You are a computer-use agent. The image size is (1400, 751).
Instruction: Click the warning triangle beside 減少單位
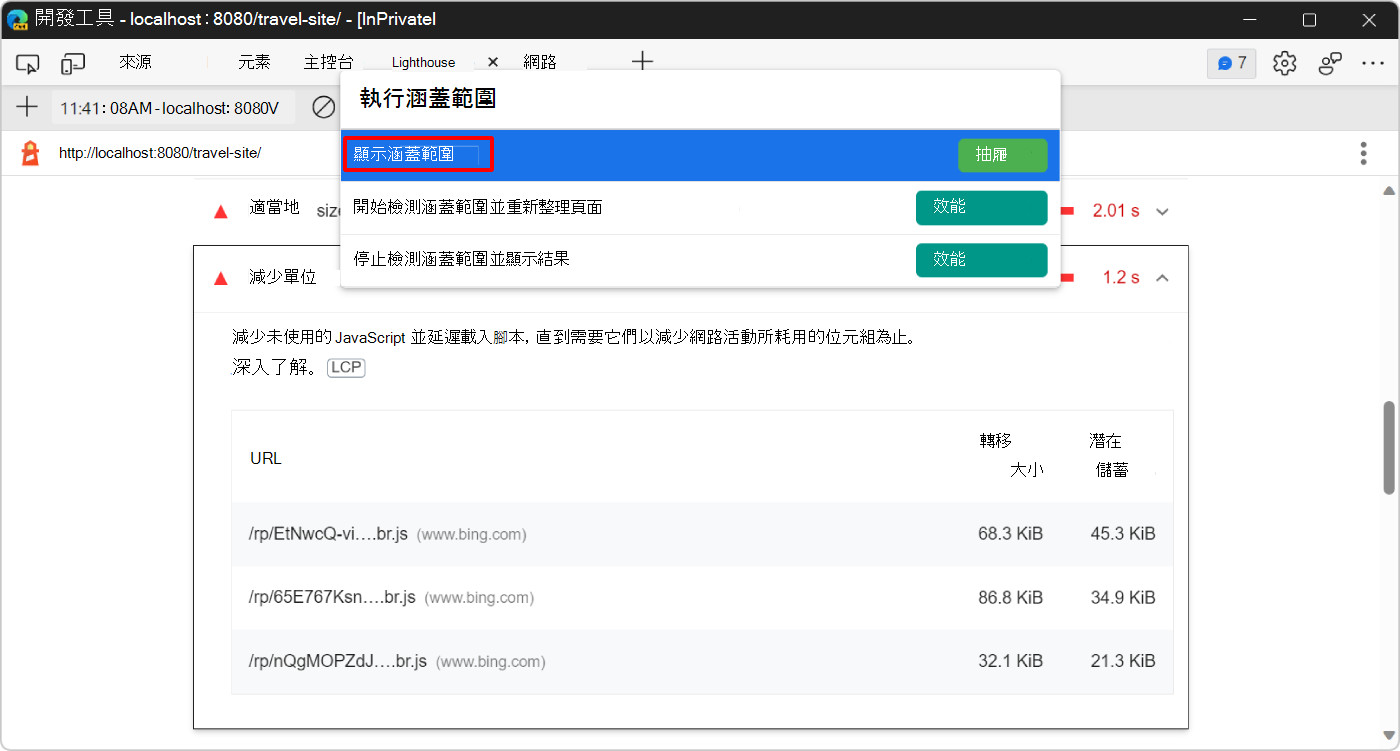click(220, 278)
